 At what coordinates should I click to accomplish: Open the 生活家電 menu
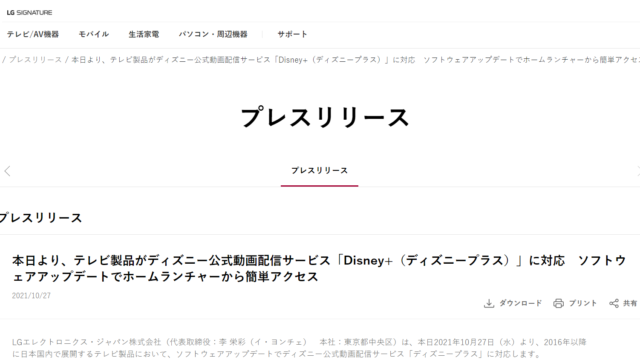pyautogui.click(x=144, y=34)
